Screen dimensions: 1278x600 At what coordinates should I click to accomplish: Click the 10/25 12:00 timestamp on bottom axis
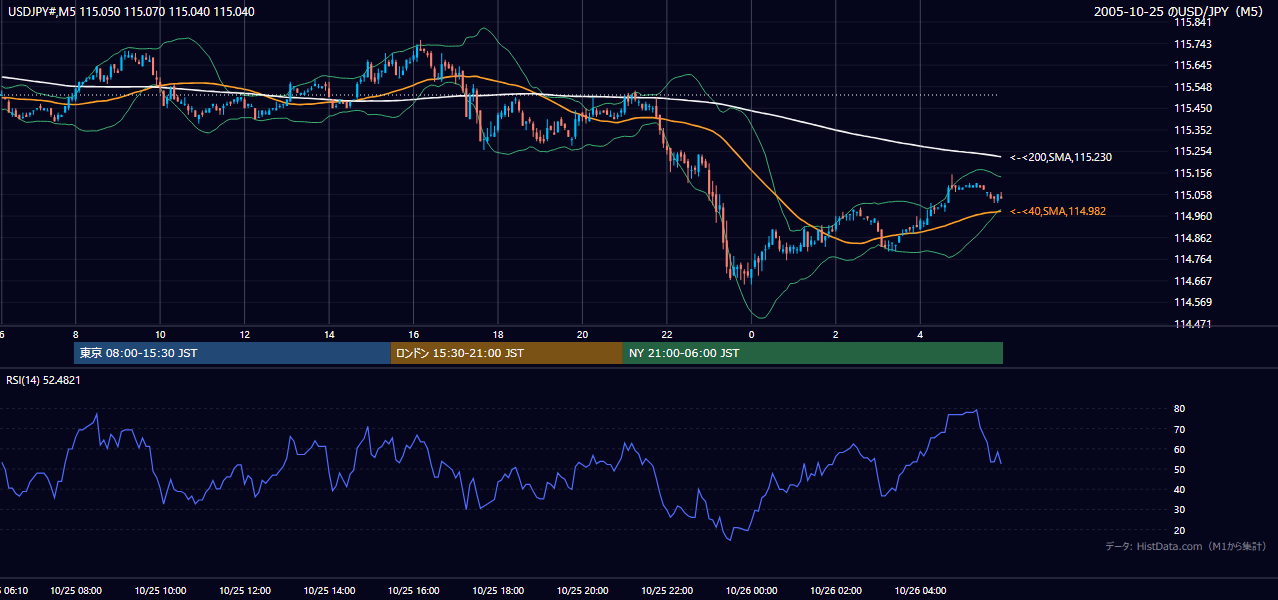pyautogui.click(x=244, y=591)
